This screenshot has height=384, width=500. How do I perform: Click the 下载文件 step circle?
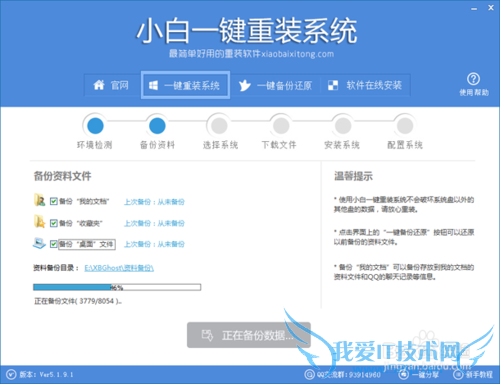pos(281,126)
